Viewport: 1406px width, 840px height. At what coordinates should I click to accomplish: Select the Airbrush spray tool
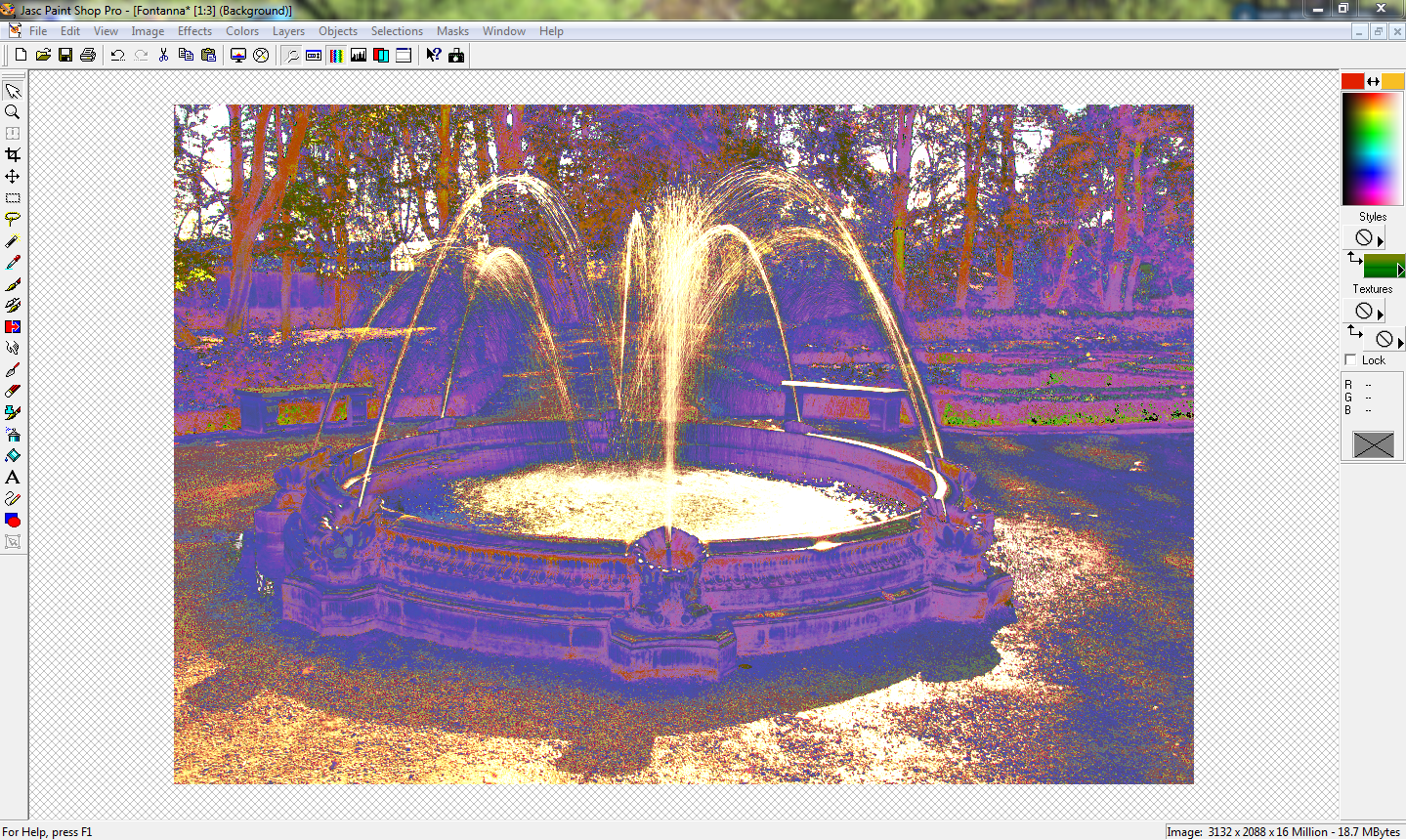click(x=13, y=435)
